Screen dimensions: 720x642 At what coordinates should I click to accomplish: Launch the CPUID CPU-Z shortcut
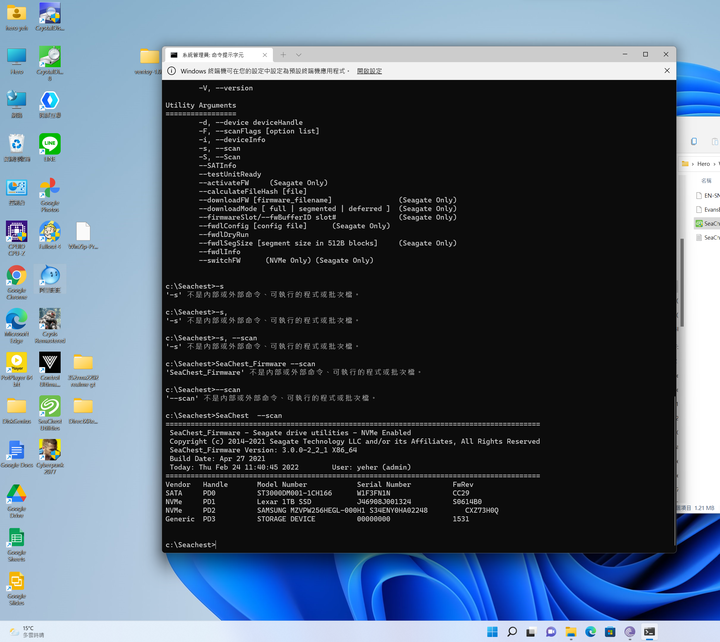17,238
